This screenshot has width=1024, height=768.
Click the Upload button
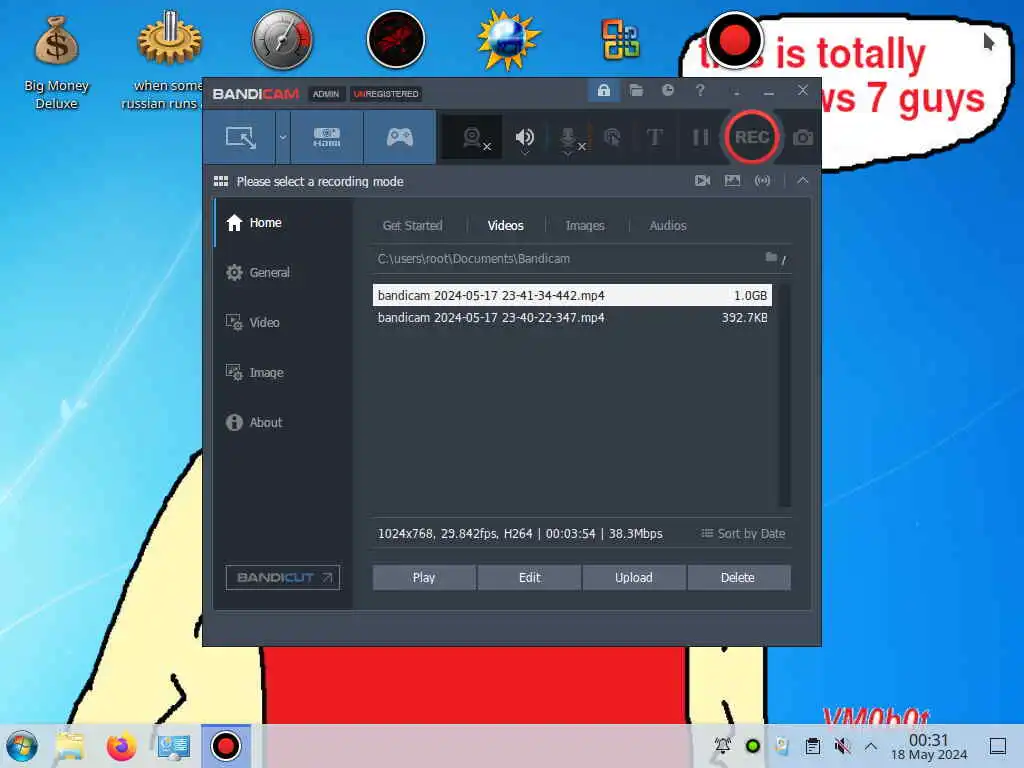[633, 577]
